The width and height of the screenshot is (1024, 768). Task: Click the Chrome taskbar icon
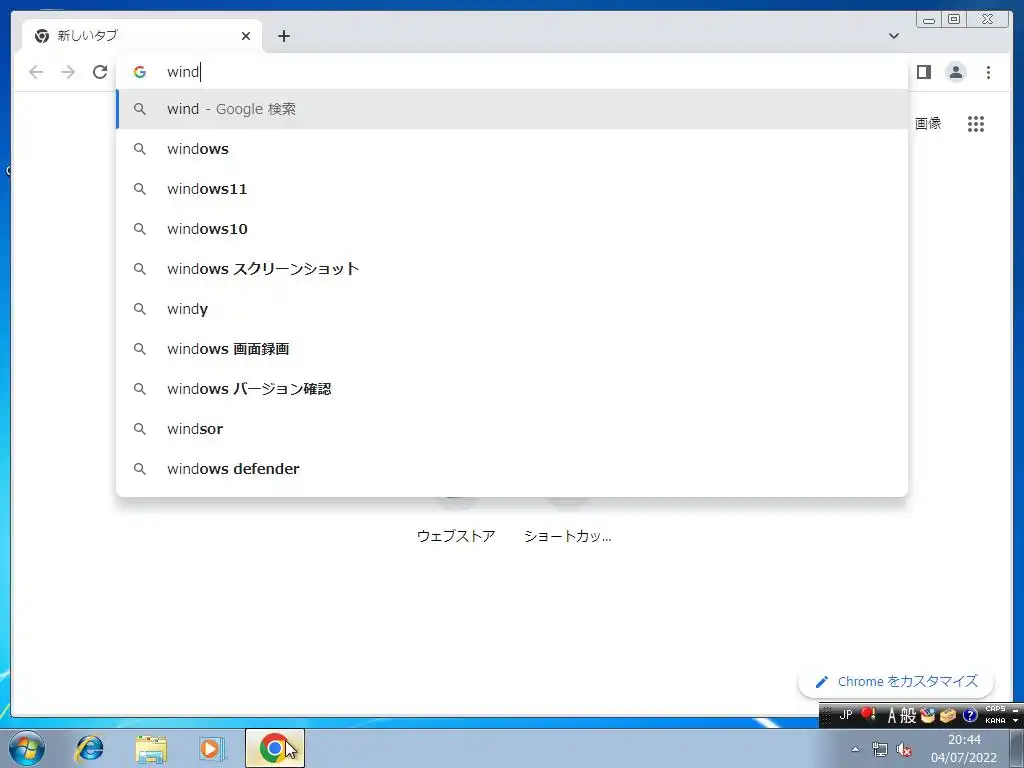[x=275, y=748]
